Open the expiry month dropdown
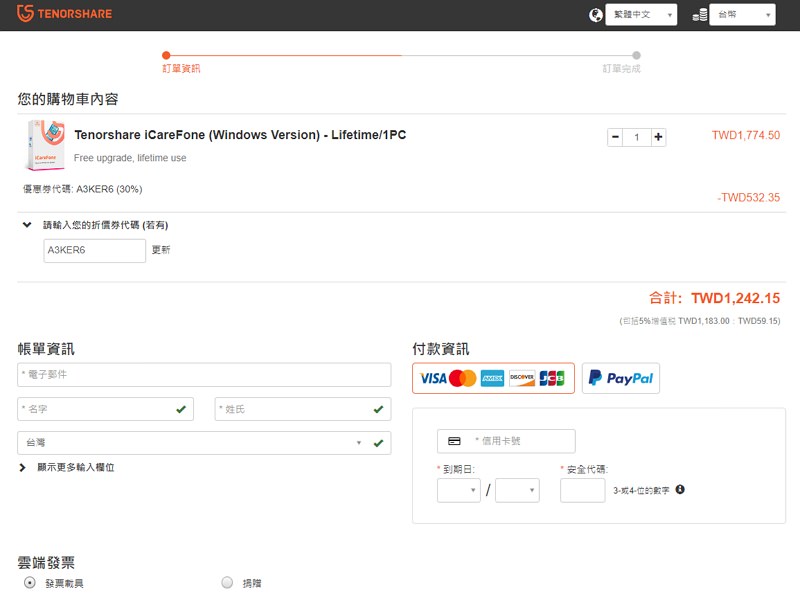800x598 pixels. [x=459, y=490]
